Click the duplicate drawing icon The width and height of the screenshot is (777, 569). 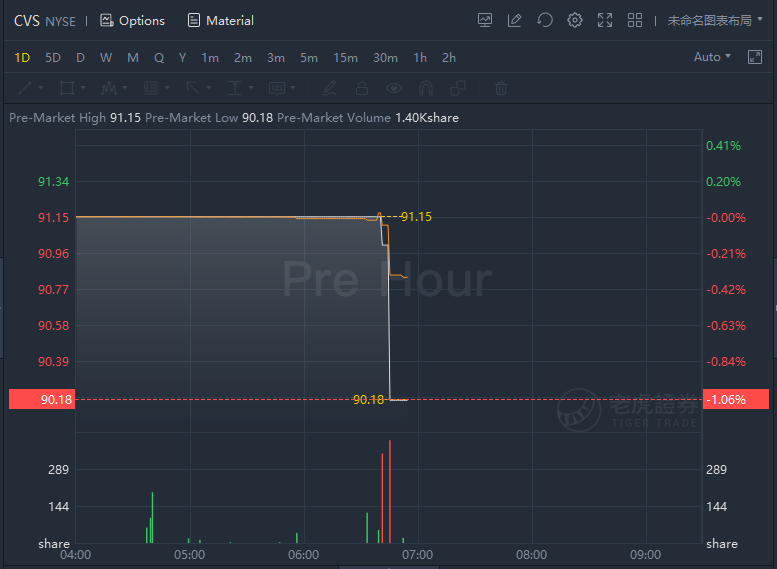tap(458, 88)
